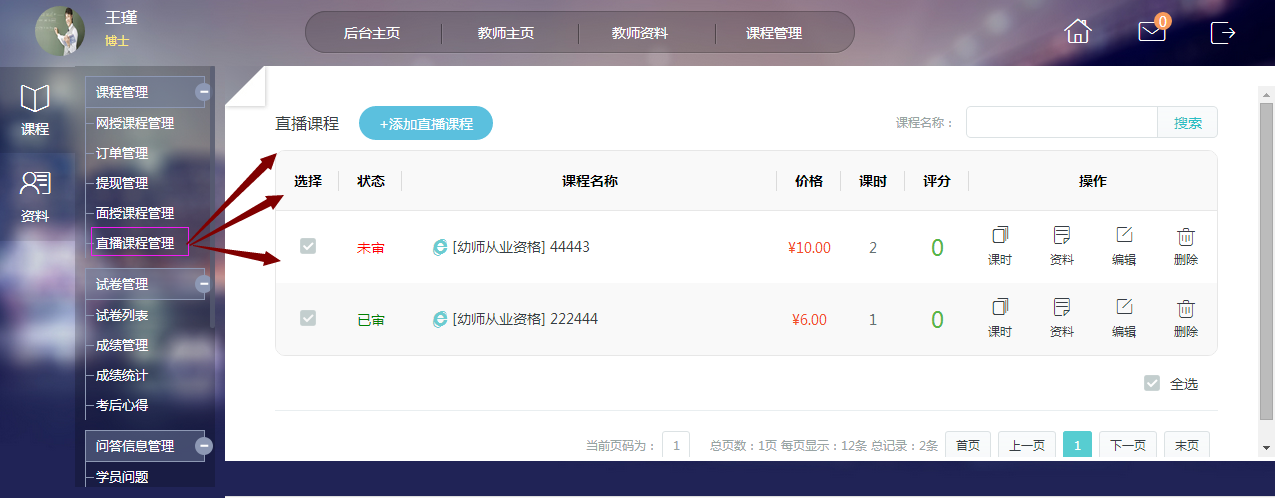1275x498 pixels.
Task: Click the +添加直播课程 button
Action: pos(425,124)
